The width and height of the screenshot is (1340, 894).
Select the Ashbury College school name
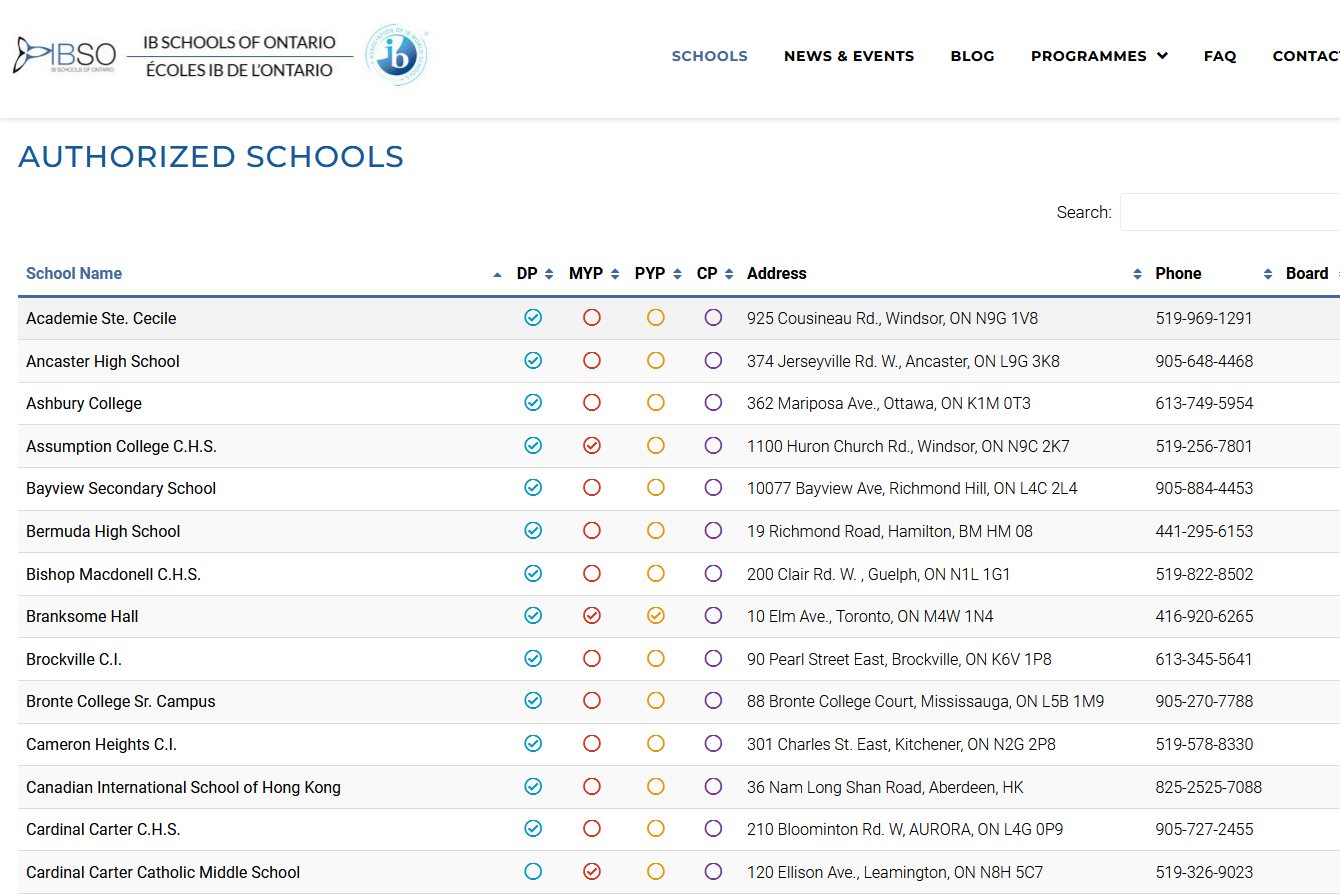[x=84, y=403]
